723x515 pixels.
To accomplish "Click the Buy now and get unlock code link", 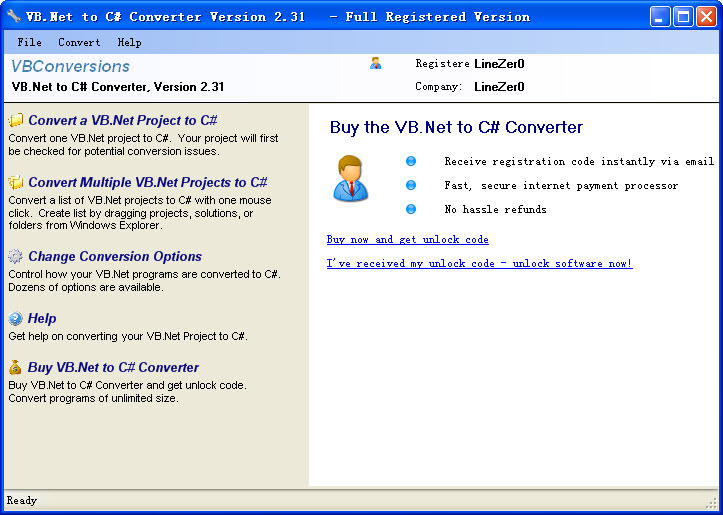I will click(408, 239).
